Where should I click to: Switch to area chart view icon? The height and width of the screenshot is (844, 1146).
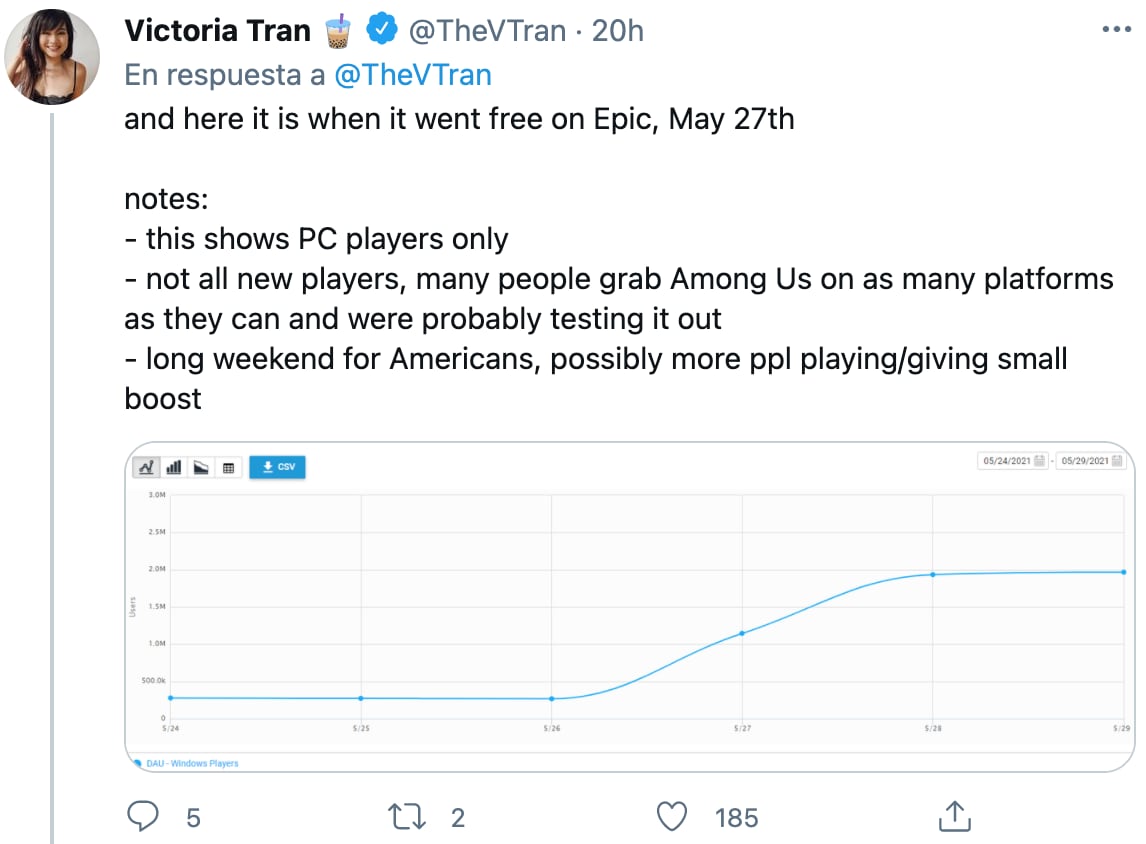tap(201, 467)
